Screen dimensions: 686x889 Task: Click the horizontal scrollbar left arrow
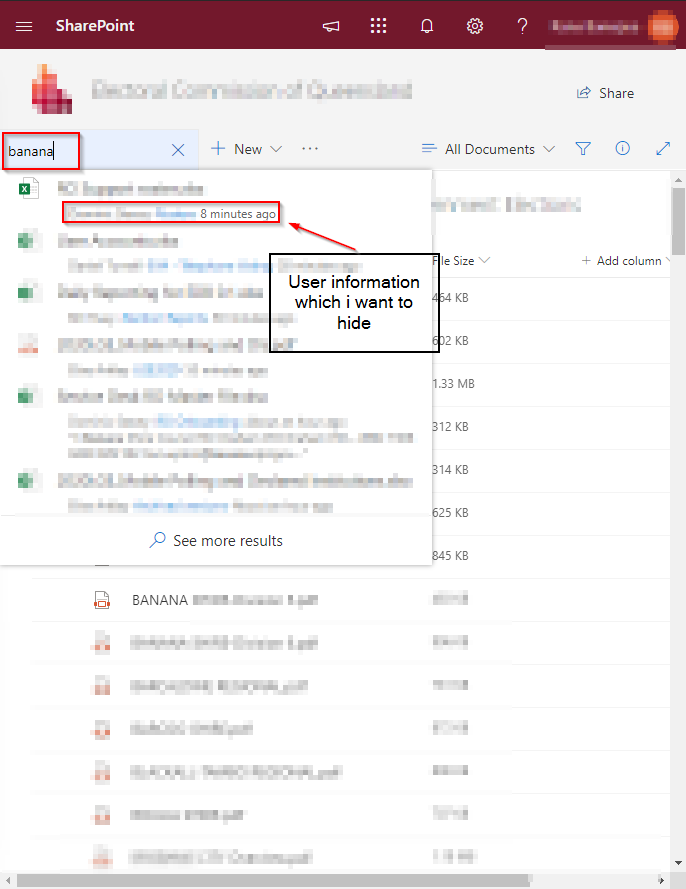tap(8, 880)
